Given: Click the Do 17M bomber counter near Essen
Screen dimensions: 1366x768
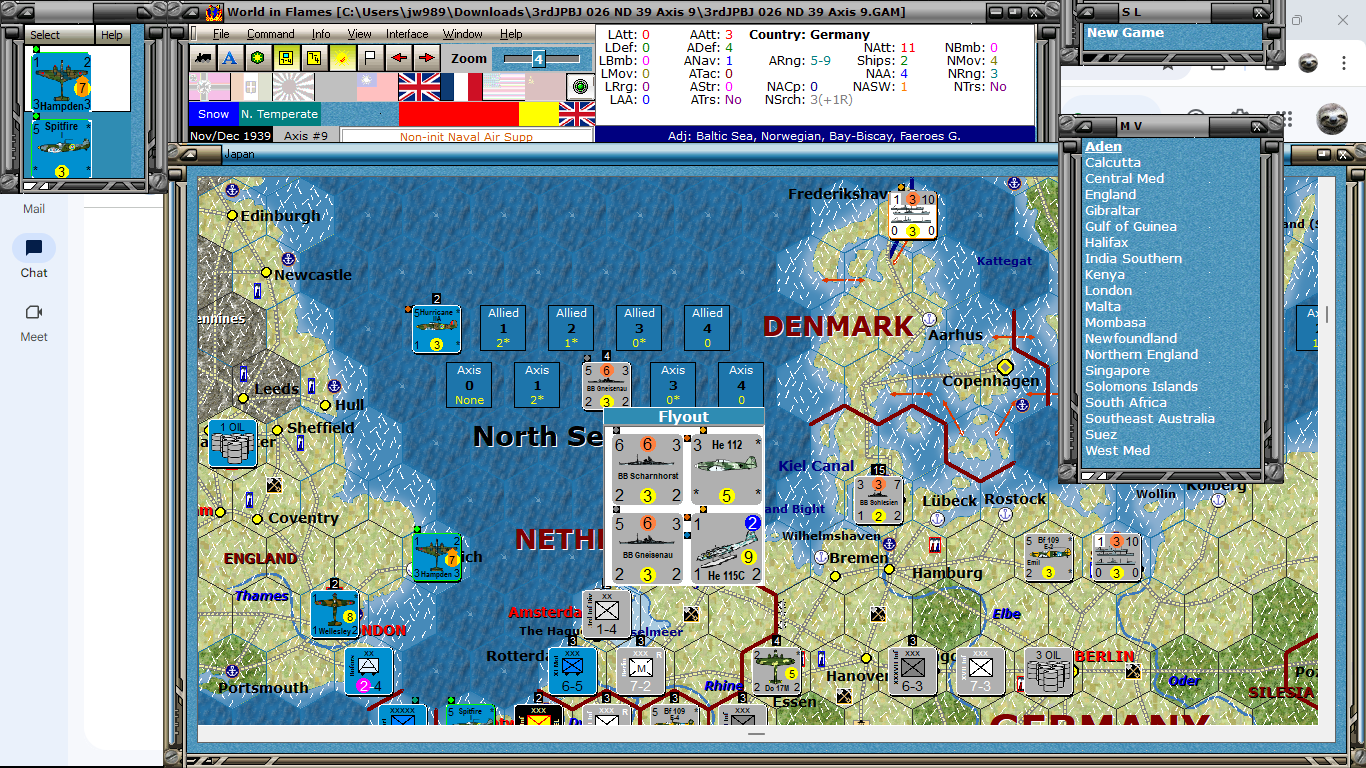Looking at the screenshot, I should point(777,671).
